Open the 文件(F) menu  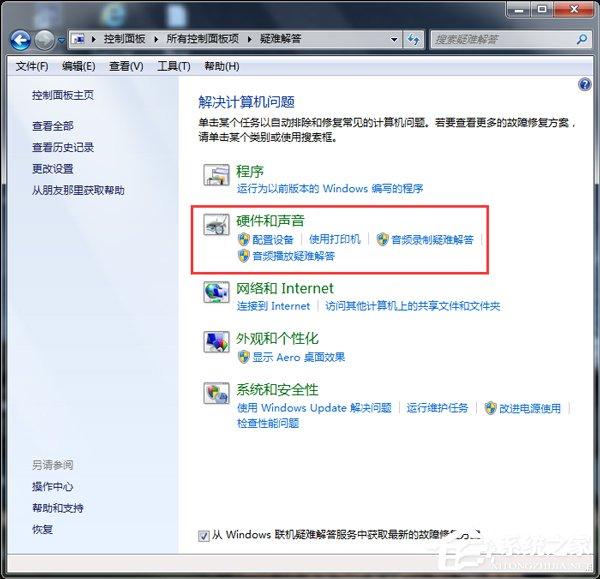click(32, 66)
